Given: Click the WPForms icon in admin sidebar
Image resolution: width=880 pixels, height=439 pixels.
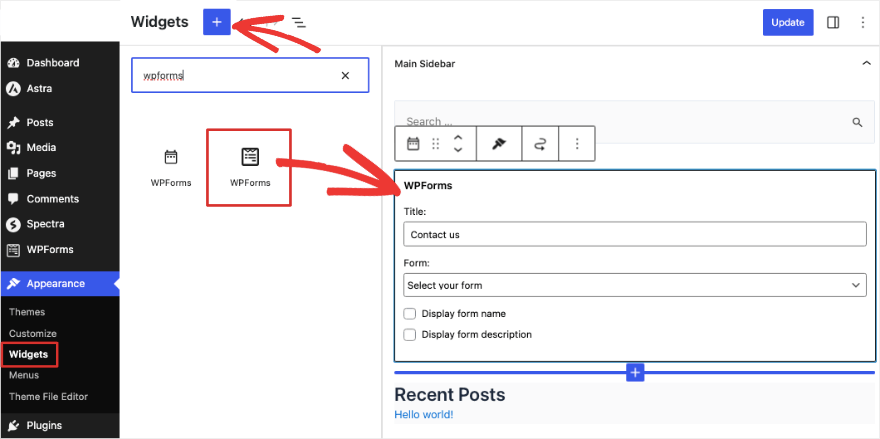Looking at the screenshot, I should [x=13, y=250].
